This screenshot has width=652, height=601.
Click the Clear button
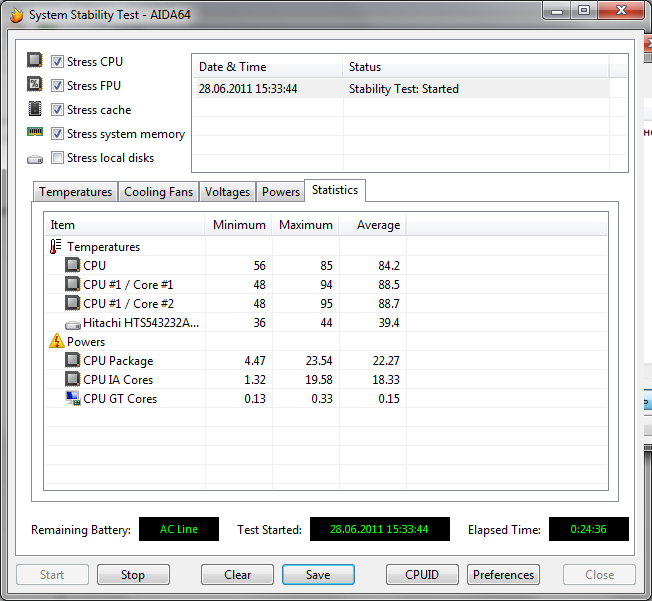point(237,574)
